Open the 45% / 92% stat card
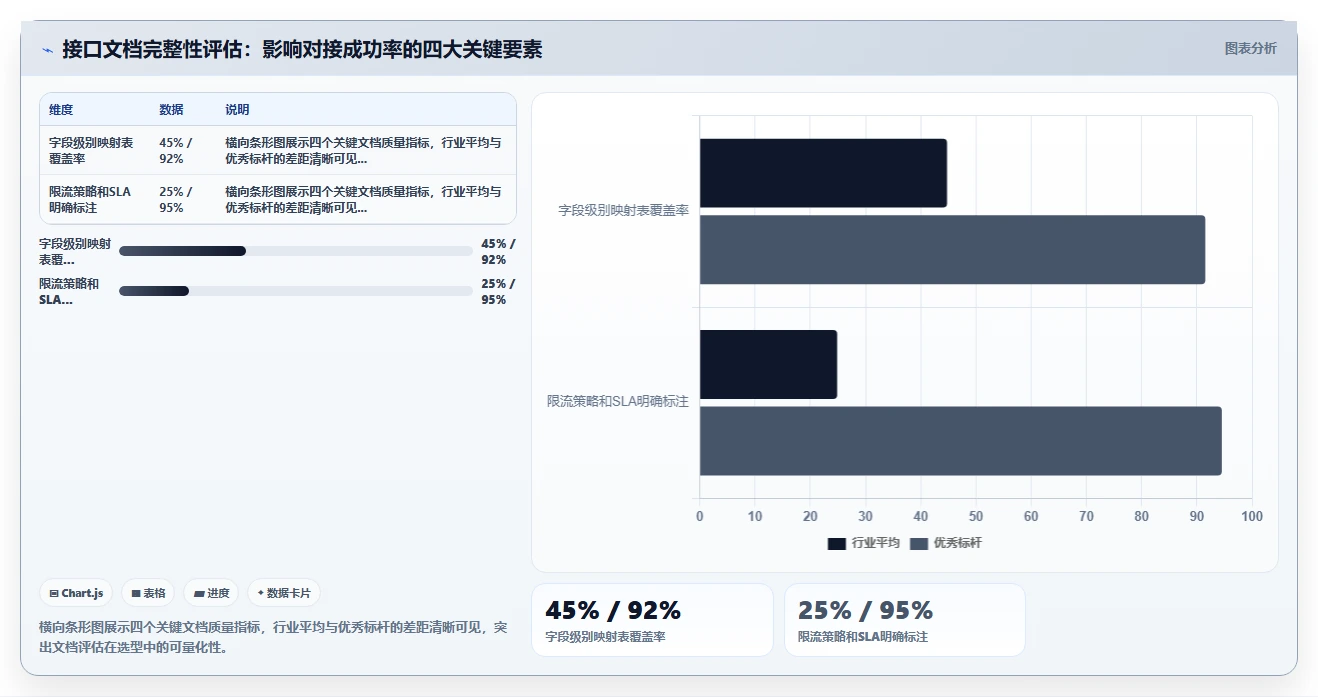 point(652,620)
